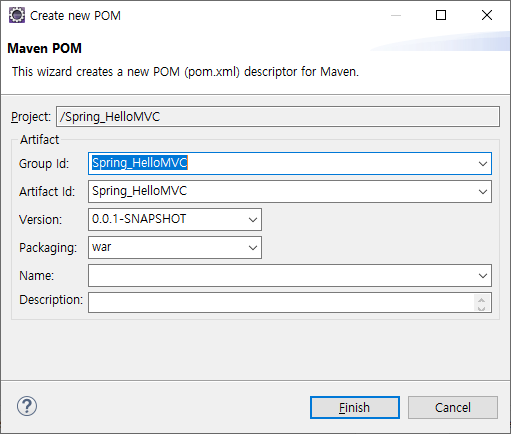The image size is (511, 434).
Task: Click the Description: label
Action: coord(51,300)
